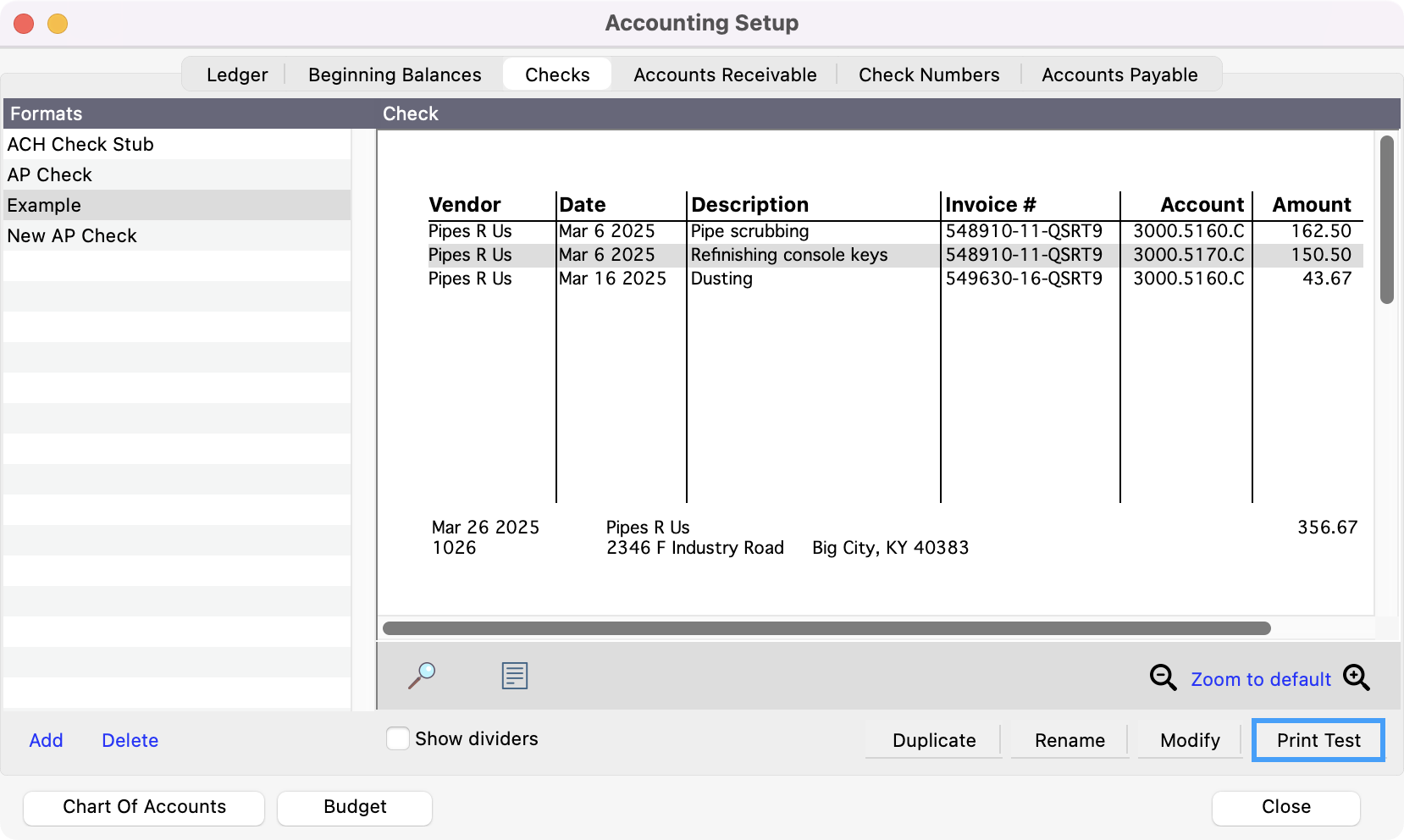Click the zoom in magnifier icon
This screenshot has width=1404, height=840.
click(x=1356, y=677)
